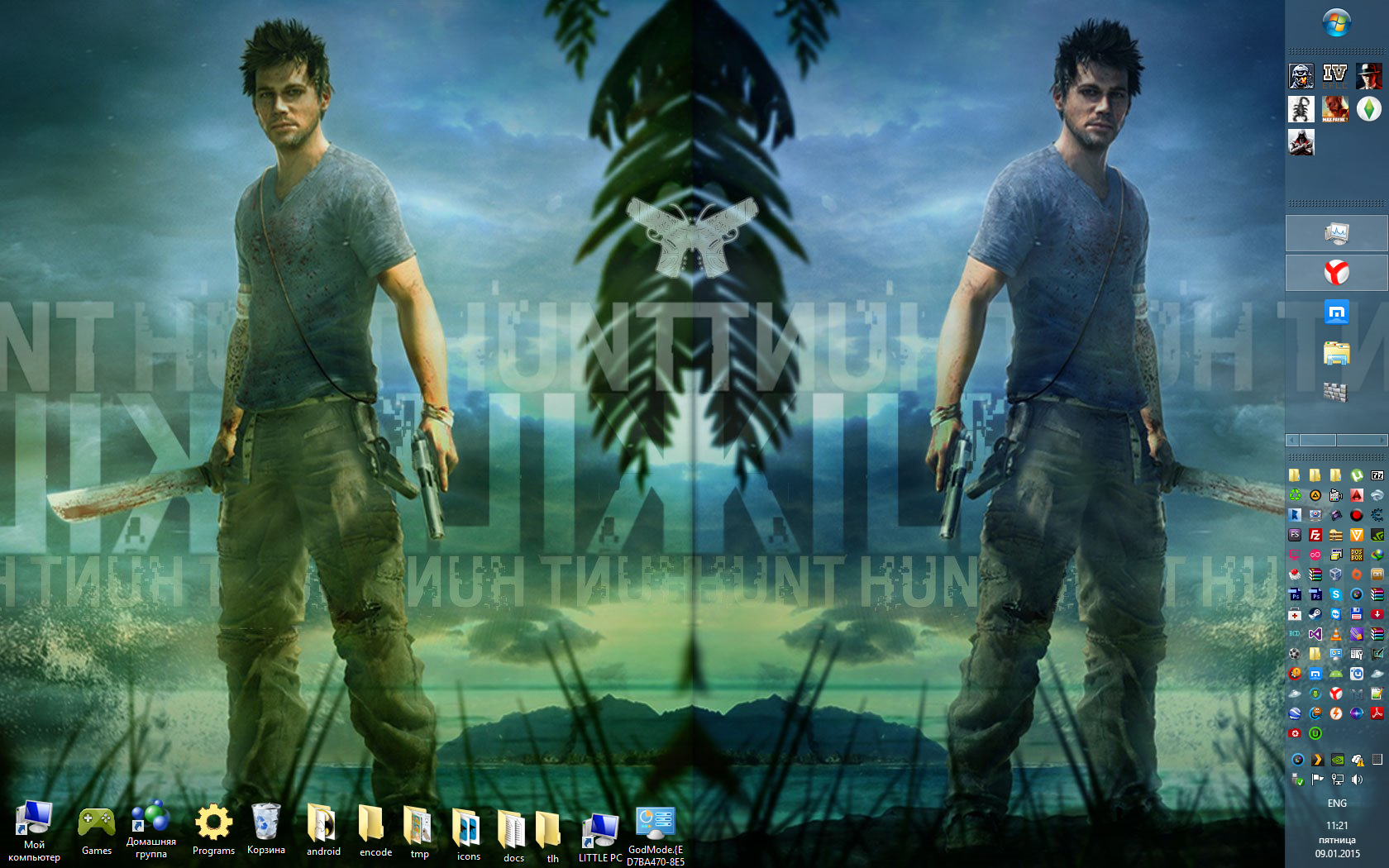Select the GodMode control panel icon

click(x=656, y=836)
